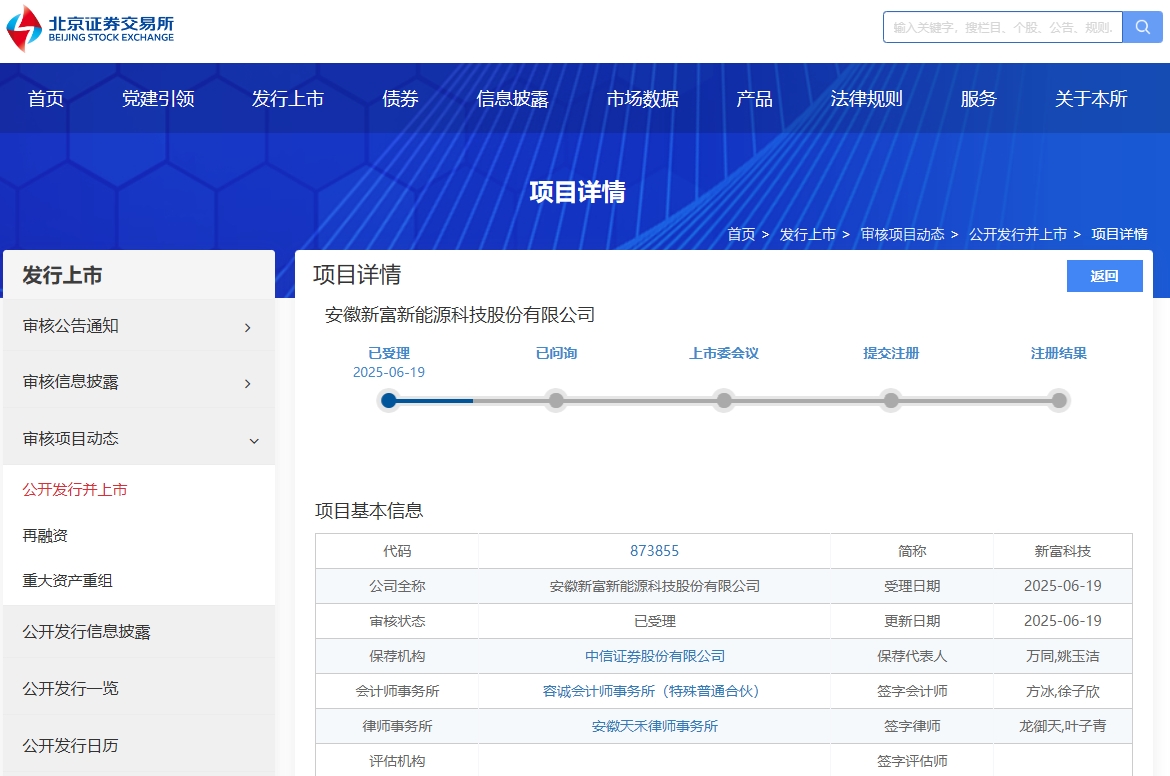This screenshot has height=776, width=1170.
Task: Click the 返回 button
Action: [x=1104, y=275]
